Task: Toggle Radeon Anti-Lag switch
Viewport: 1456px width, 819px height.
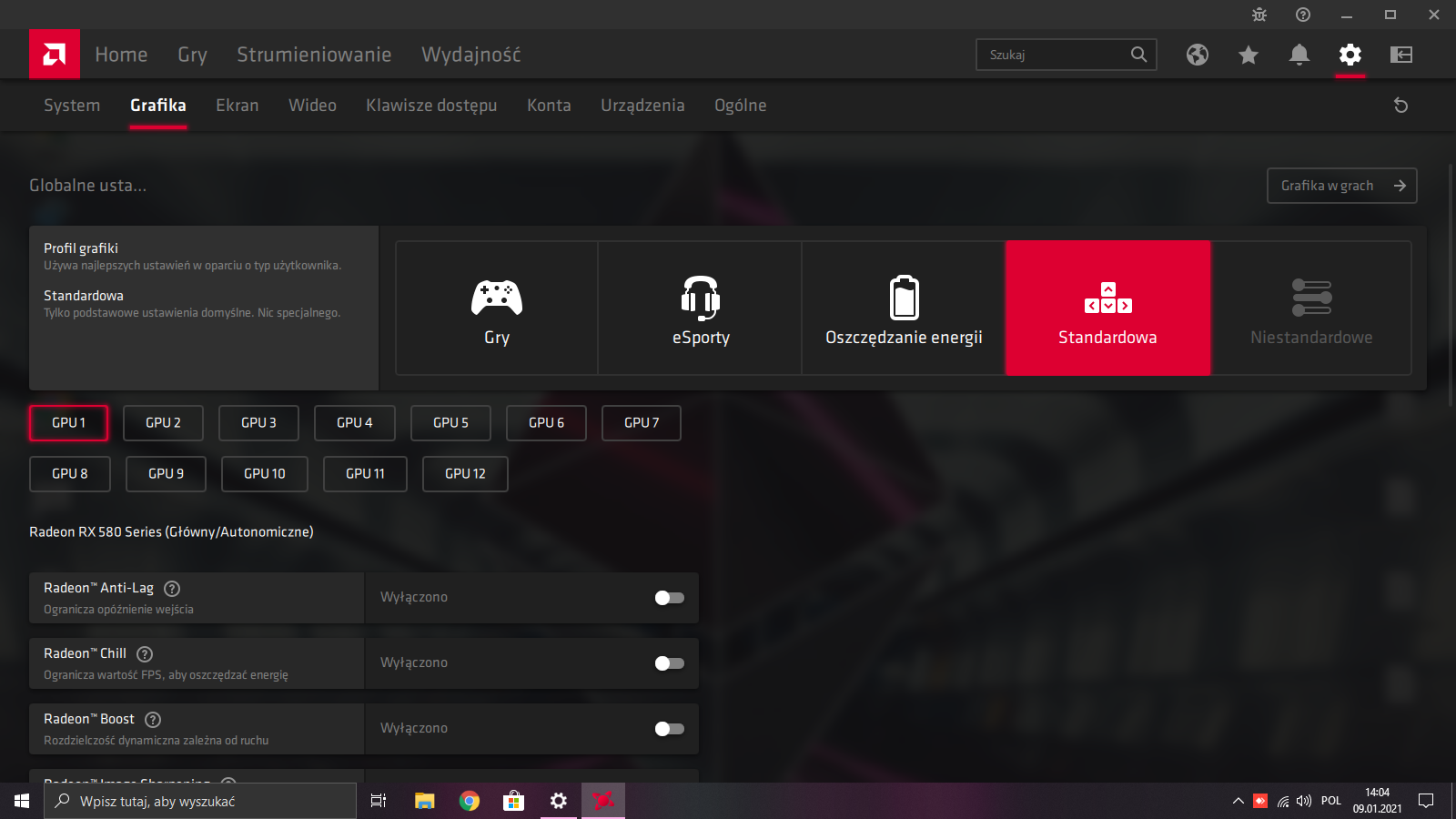Action: 670,598
